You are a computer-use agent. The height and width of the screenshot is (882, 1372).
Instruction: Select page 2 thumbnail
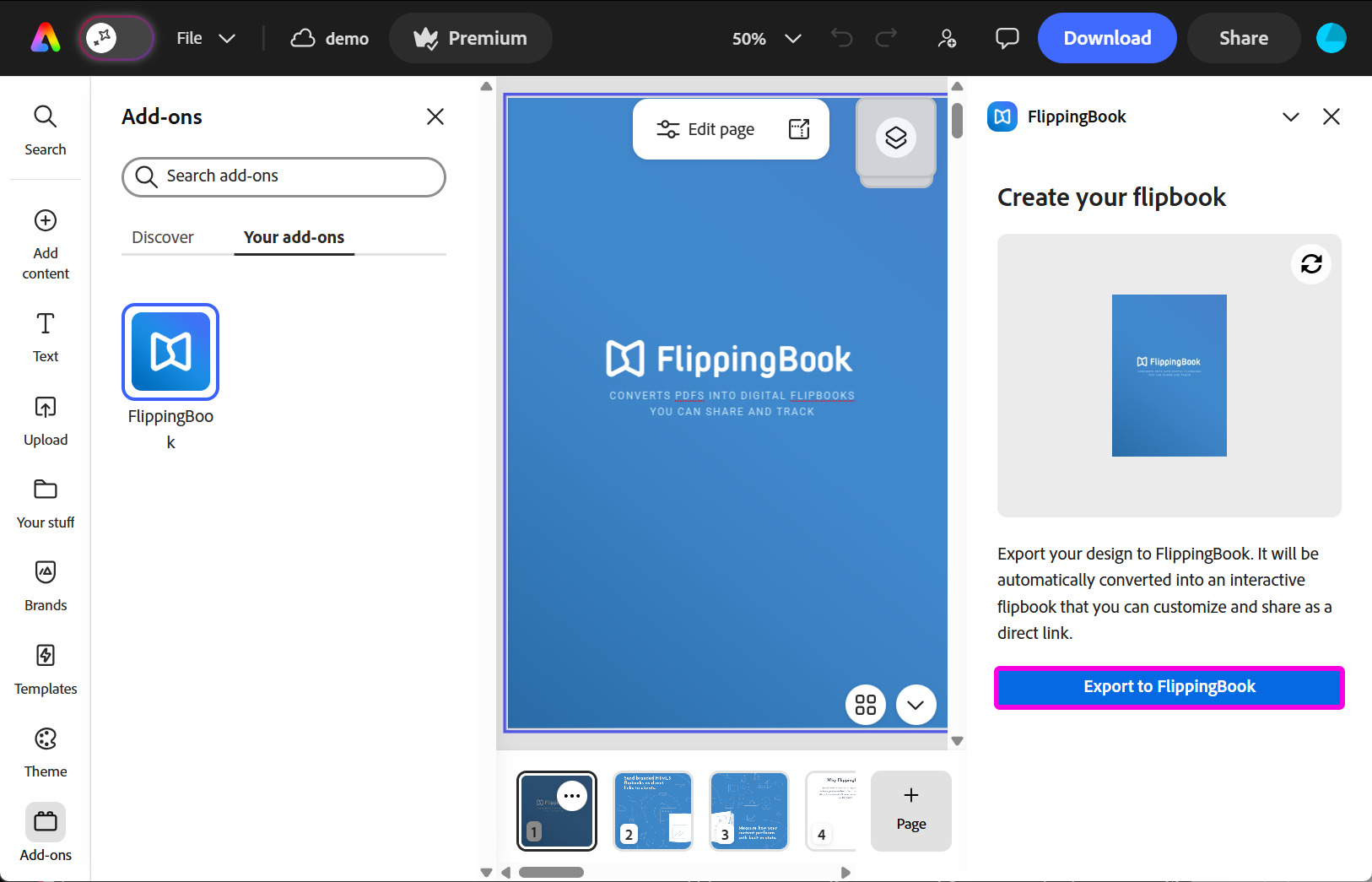[652, 810]
